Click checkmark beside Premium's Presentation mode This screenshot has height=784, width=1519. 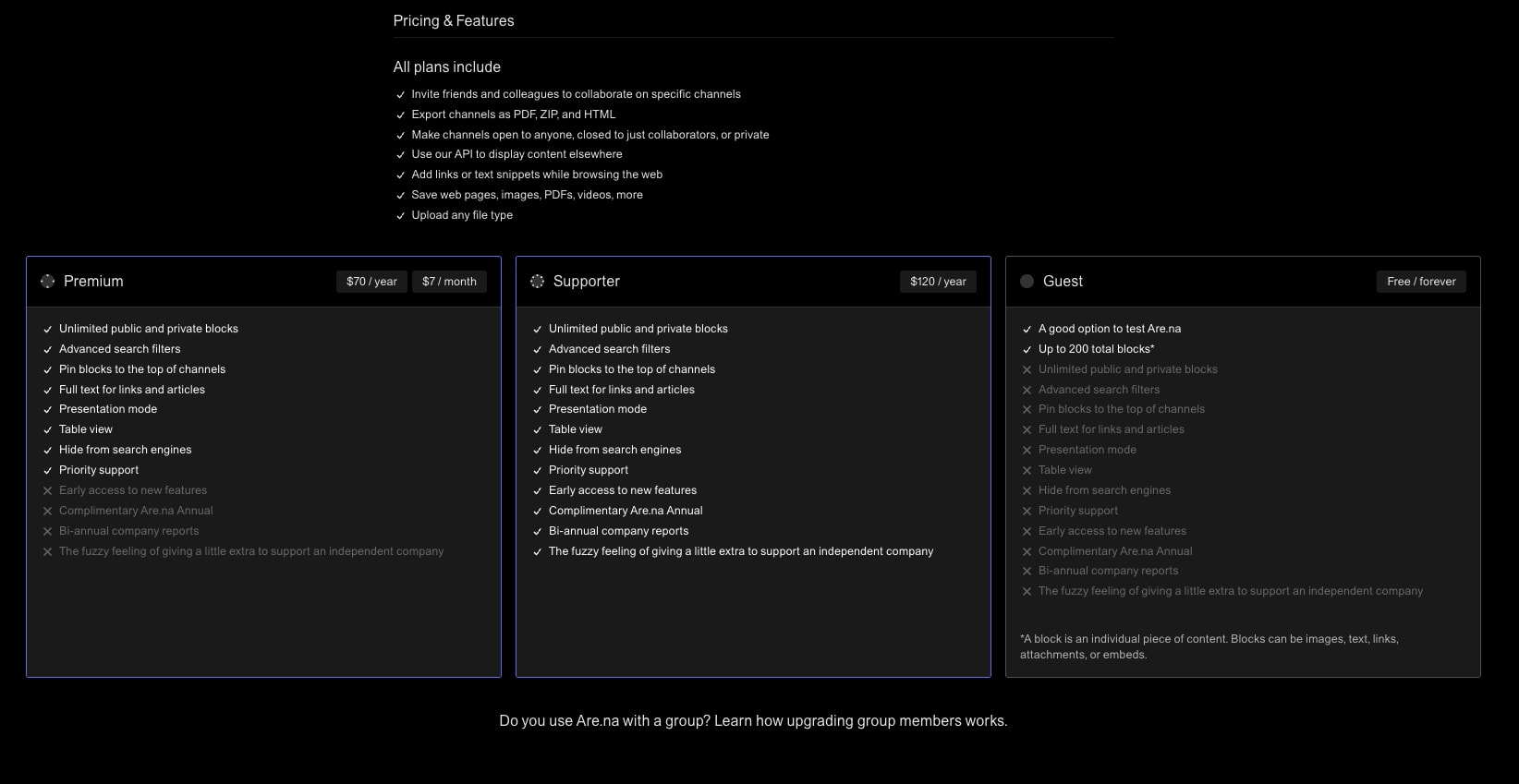point(47,409)
